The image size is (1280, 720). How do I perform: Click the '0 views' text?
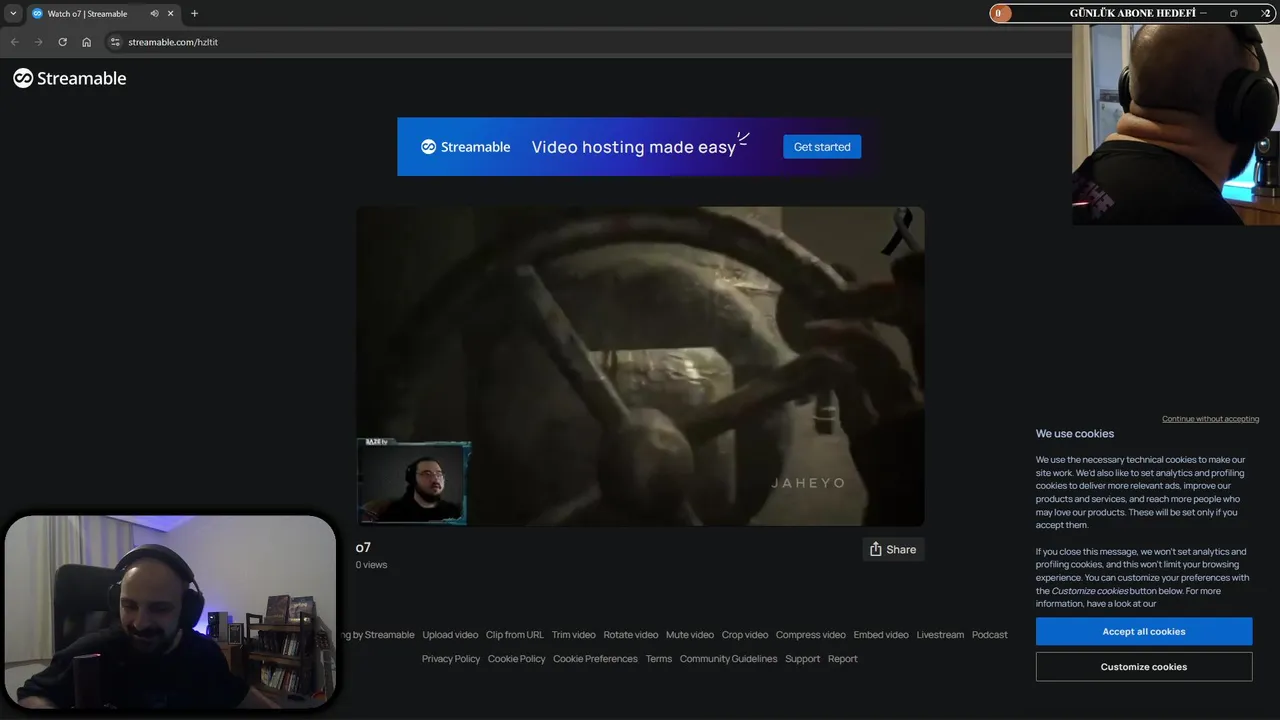pos(371,565)
